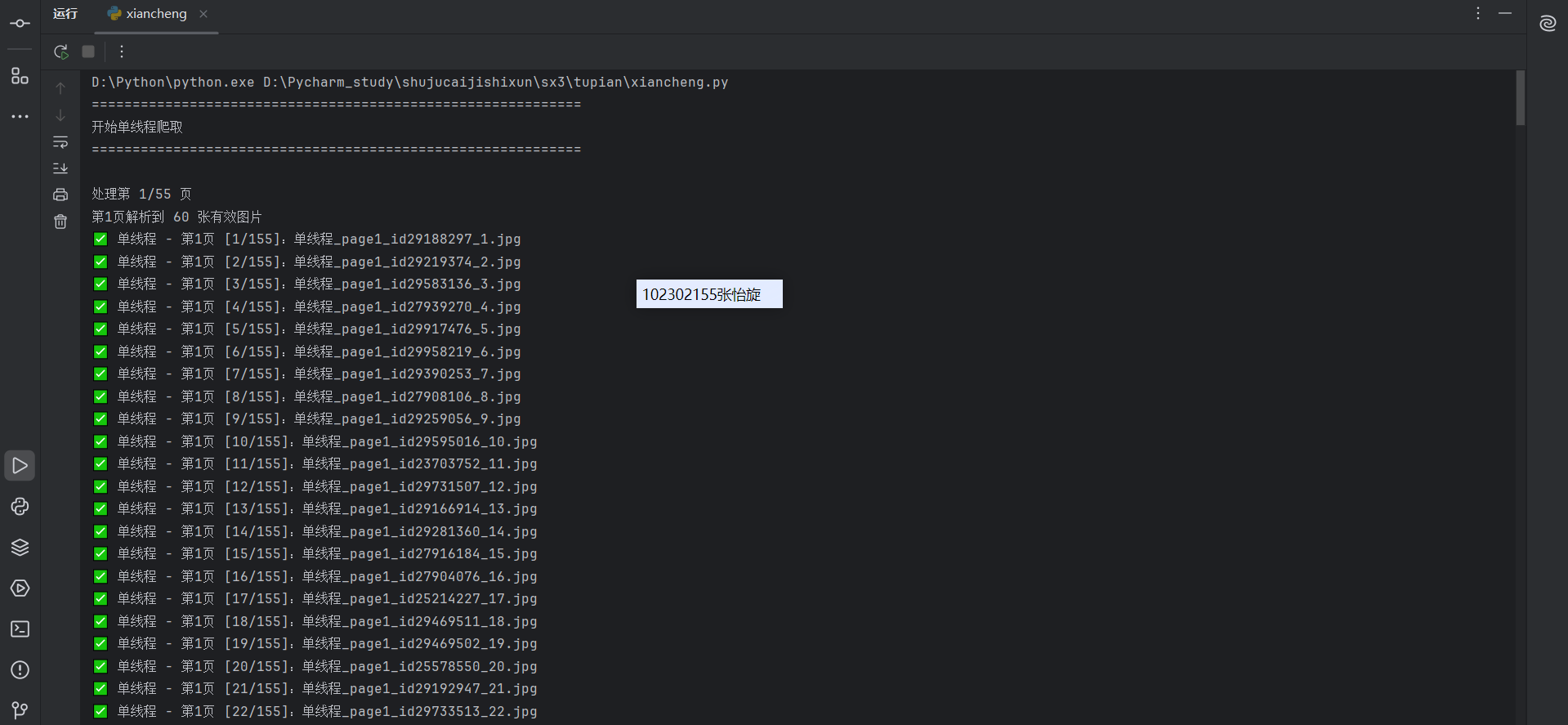The image size is (1568, 725).
Task: Click the id25214227_17.jpg output line
Action: (315, 598)
